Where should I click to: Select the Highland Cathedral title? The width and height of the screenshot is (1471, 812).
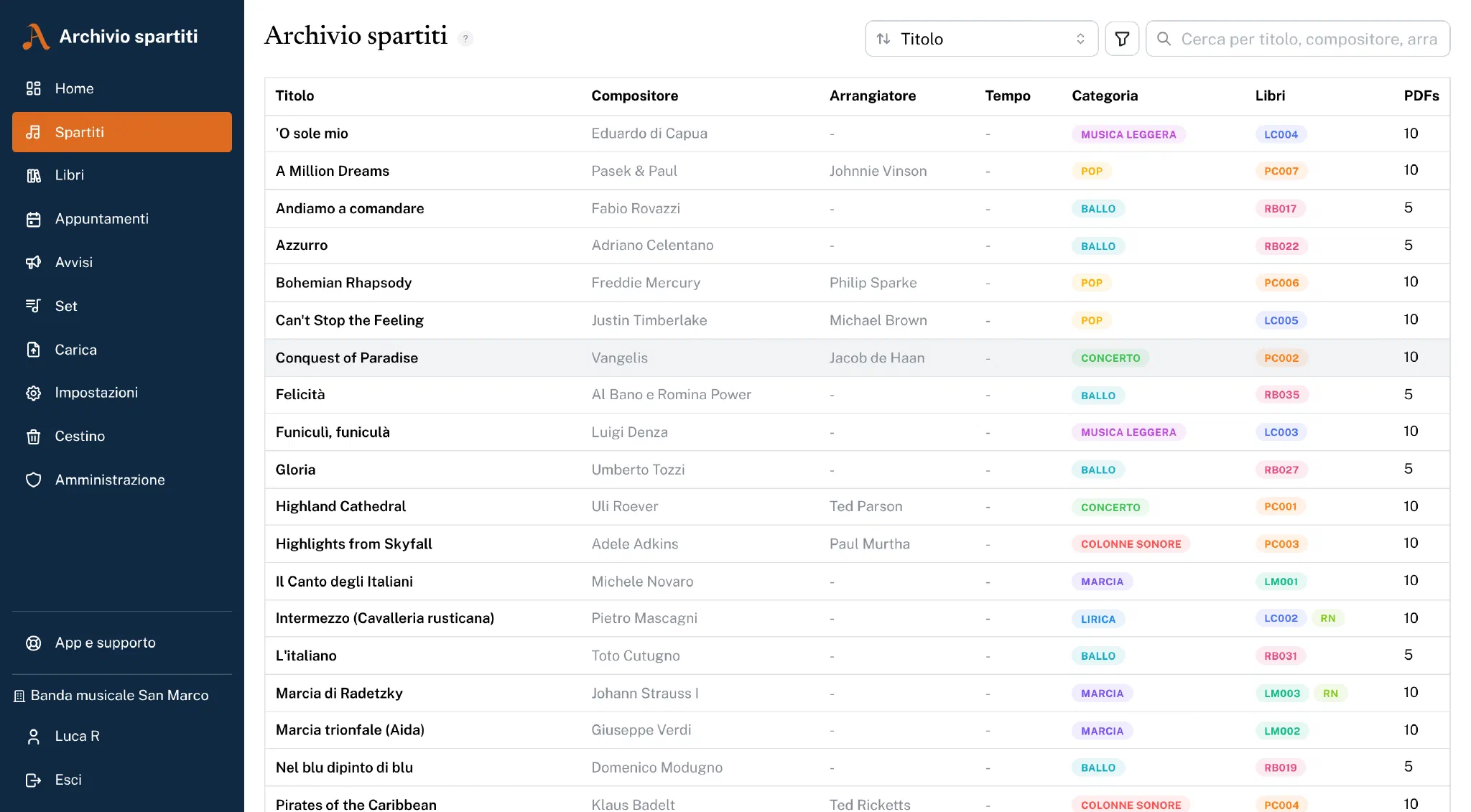[x=340, y=506]
